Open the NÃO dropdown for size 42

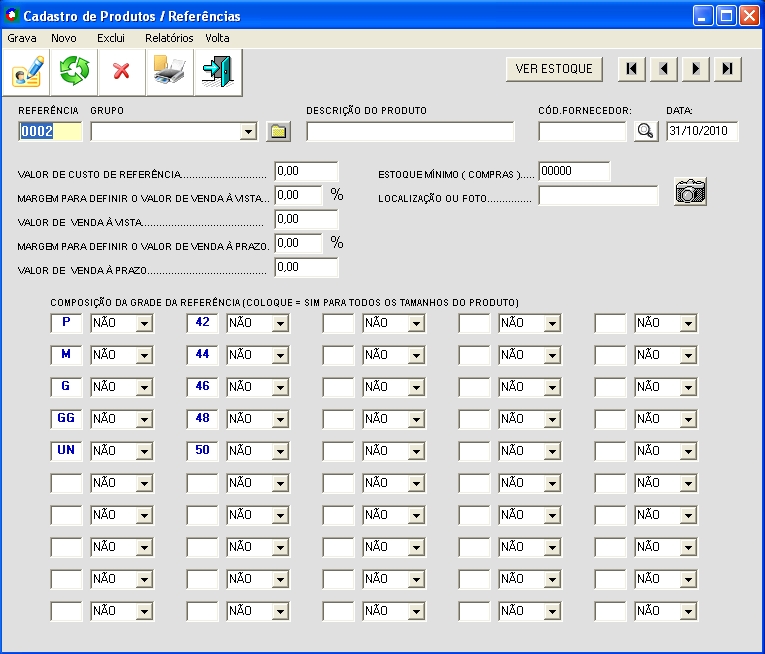coord(281,323)
